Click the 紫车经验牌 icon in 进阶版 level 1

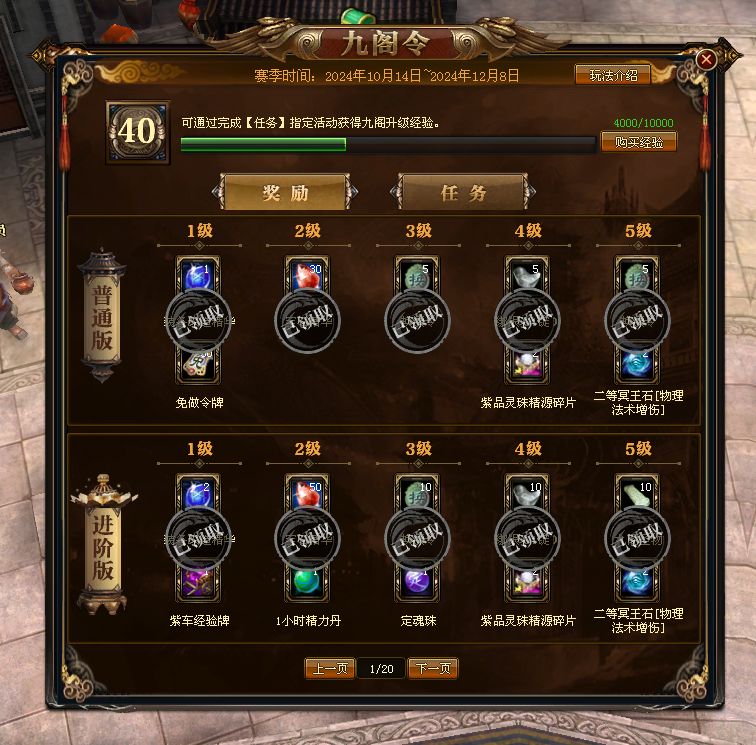coord(198,583)
